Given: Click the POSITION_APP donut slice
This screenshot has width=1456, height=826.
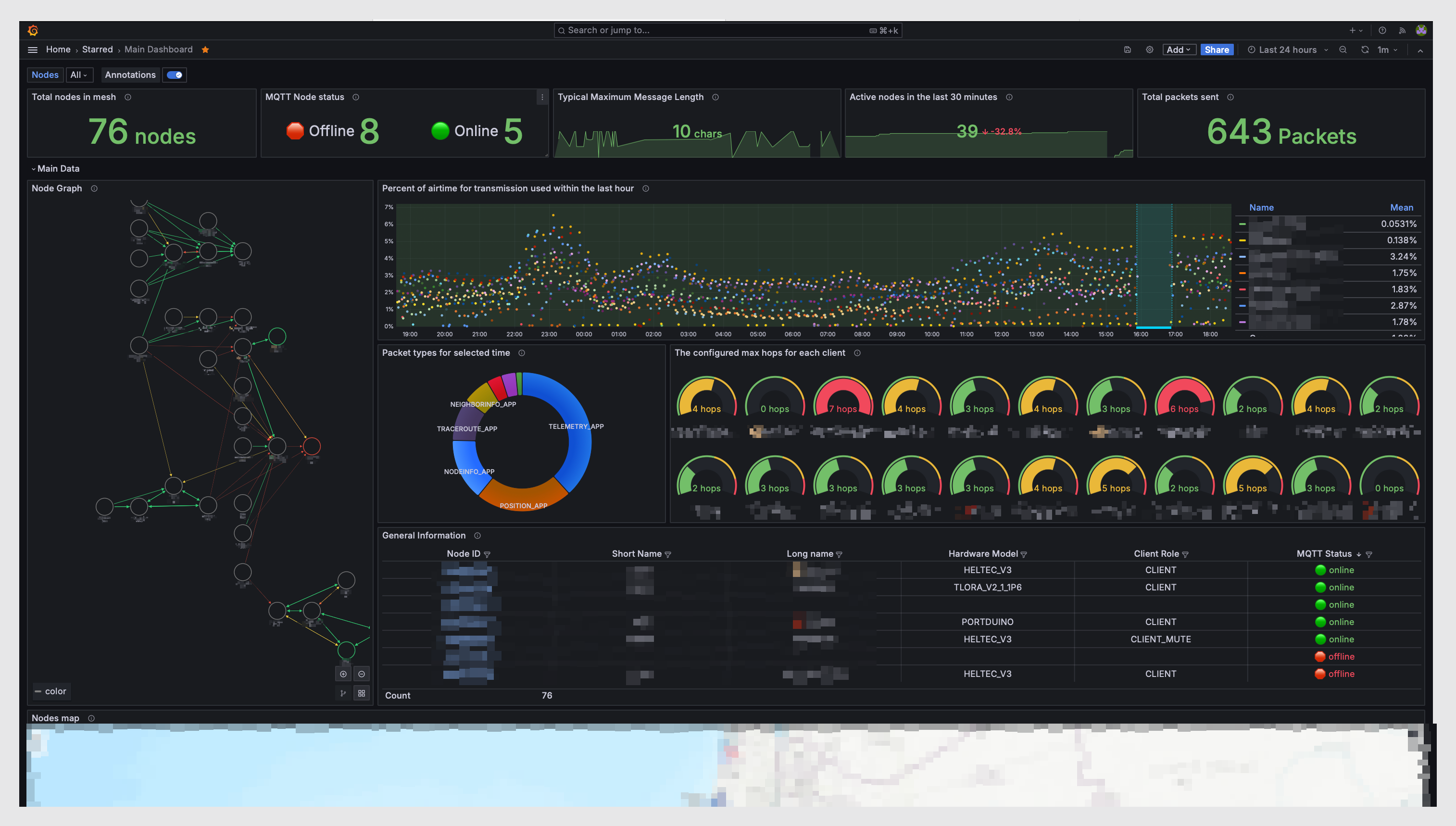Looking at the screenshot, I should pos(523,495).
